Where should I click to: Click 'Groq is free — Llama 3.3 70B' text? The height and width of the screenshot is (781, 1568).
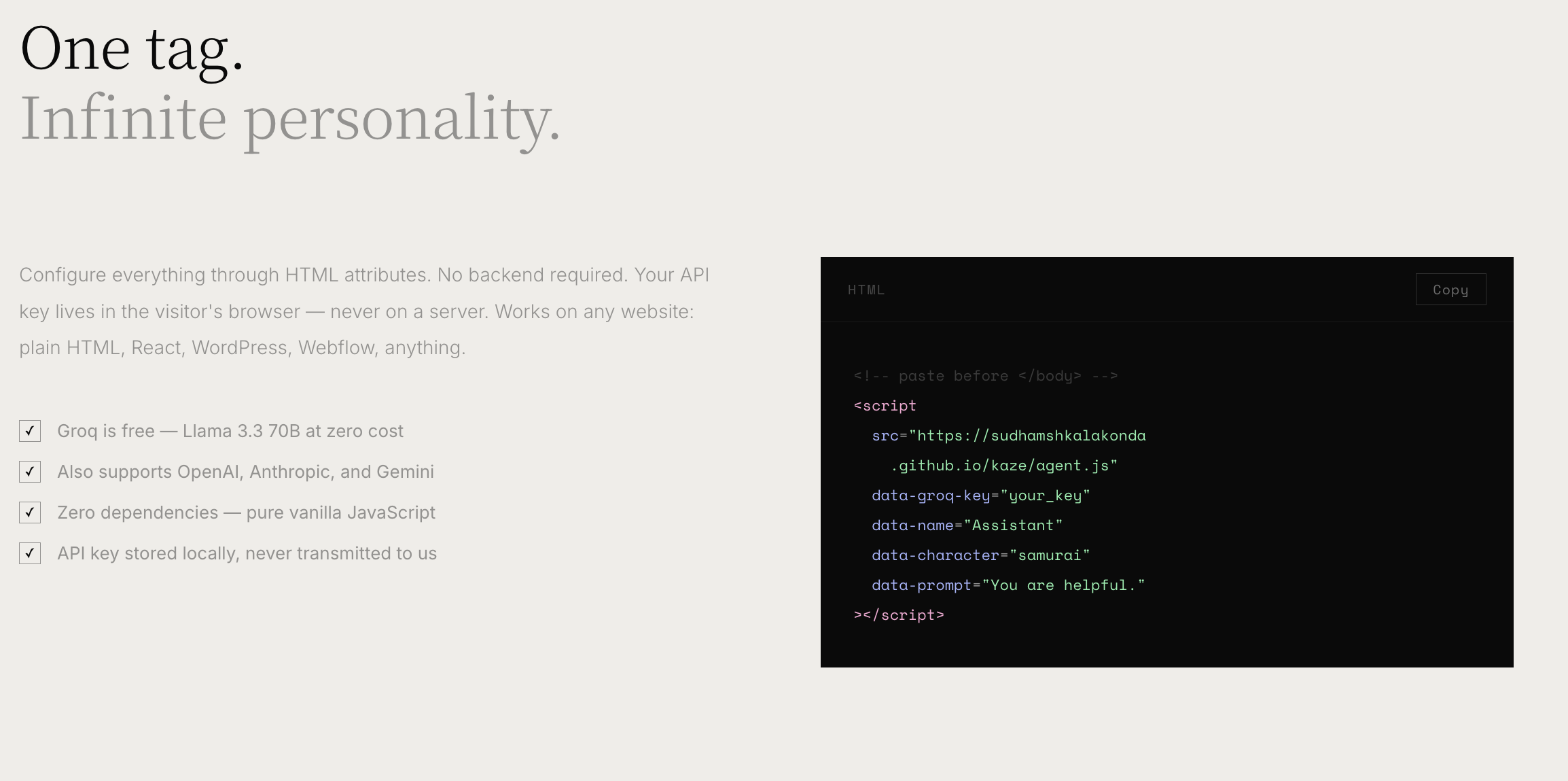pyautogui.click(x=230, y=431)
